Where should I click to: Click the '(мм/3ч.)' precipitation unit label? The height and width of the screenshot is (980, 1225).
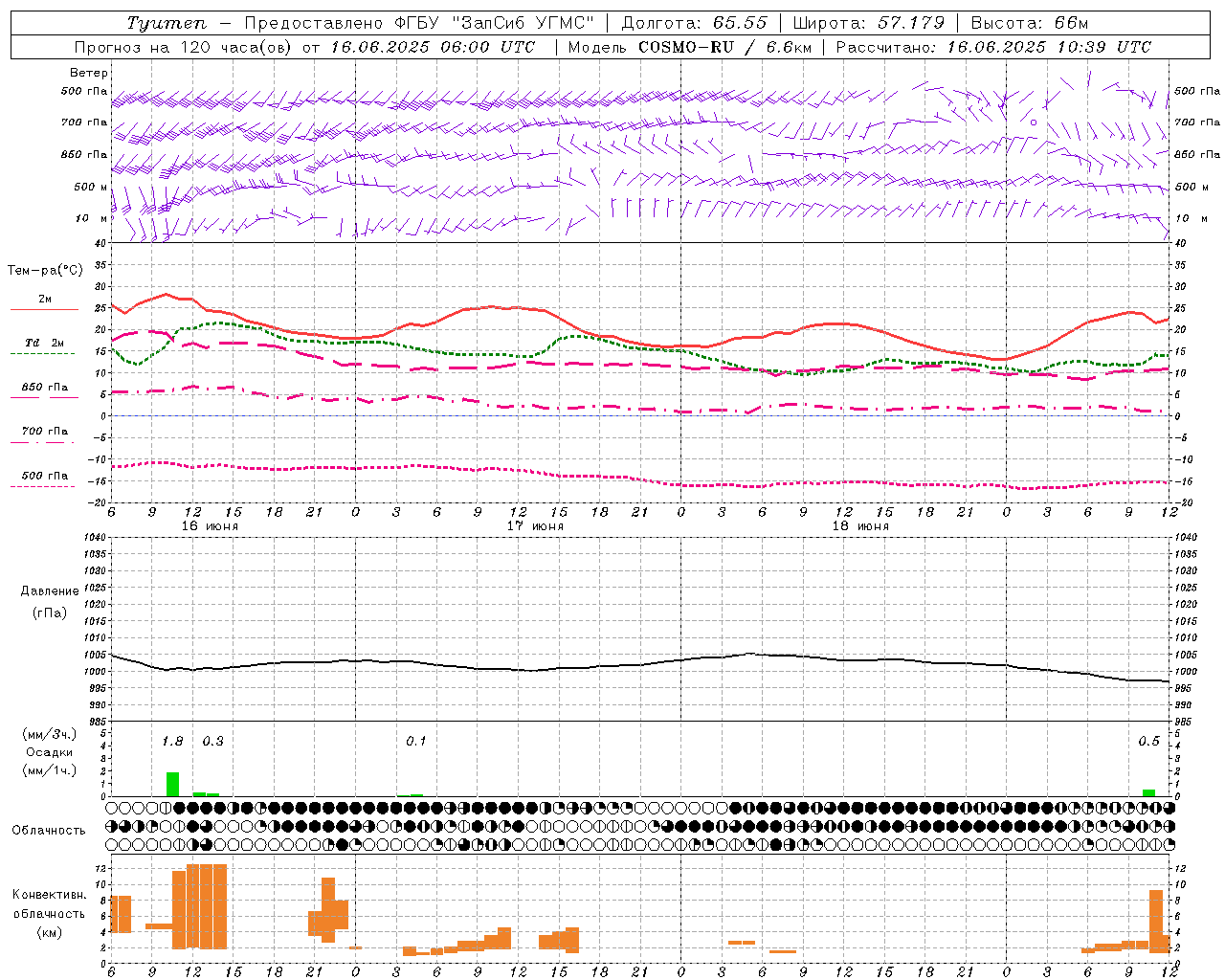(50, 734)
